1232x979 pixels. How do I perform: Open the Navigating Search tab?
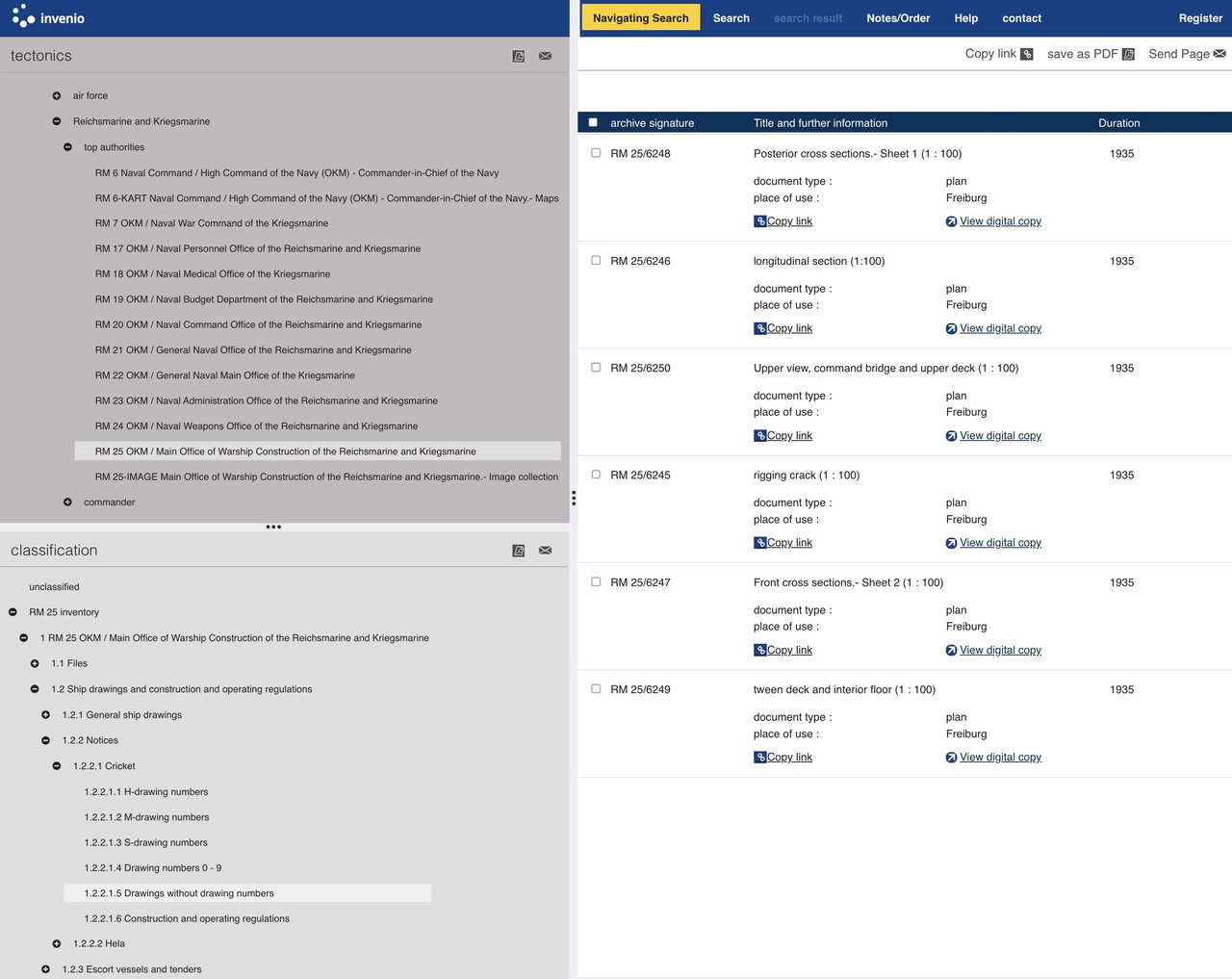(x=641, y=18)
